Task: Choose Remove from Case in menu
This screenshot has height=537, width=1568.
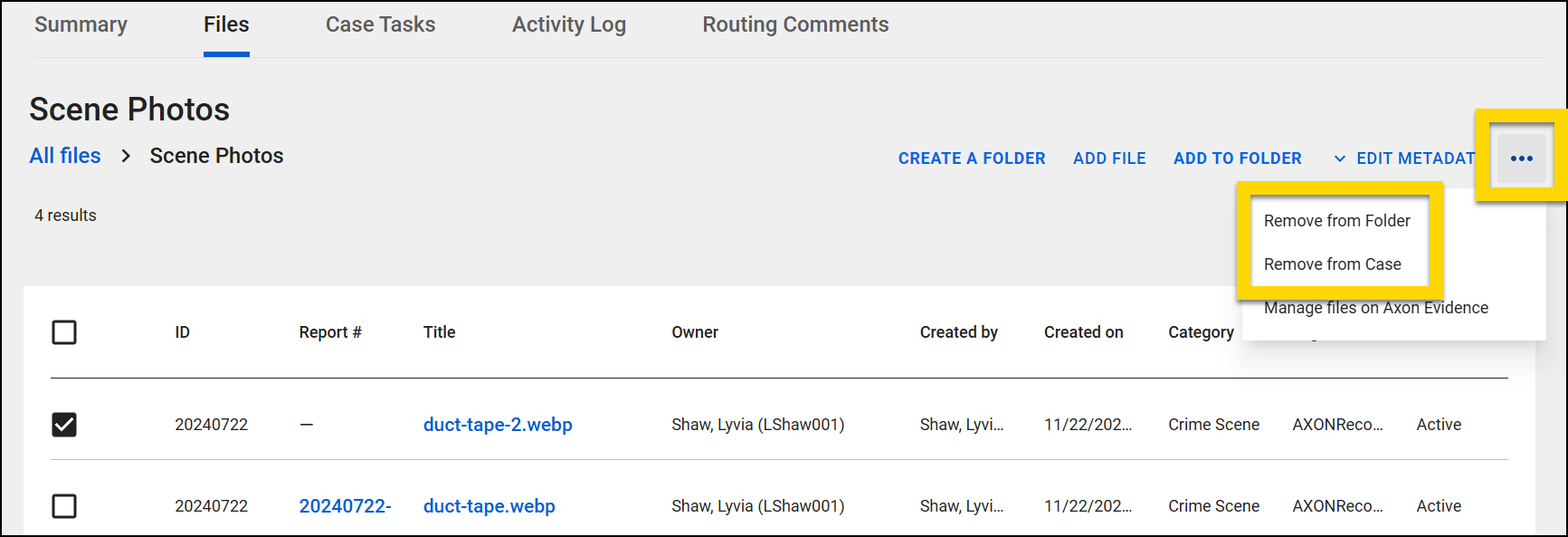Action: coord(1332,264)
